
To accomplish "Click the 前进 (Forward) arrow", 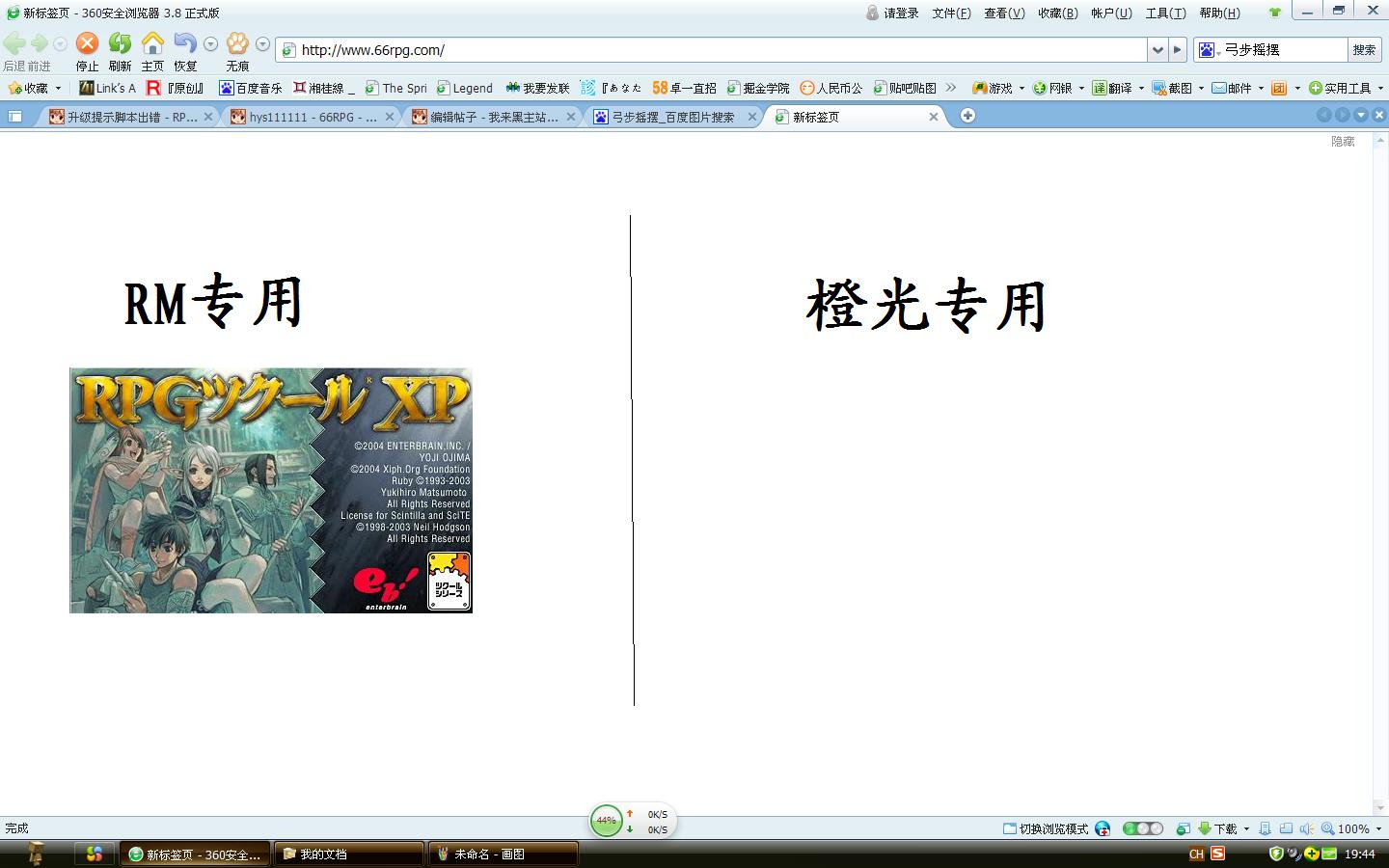I will 40,43.
